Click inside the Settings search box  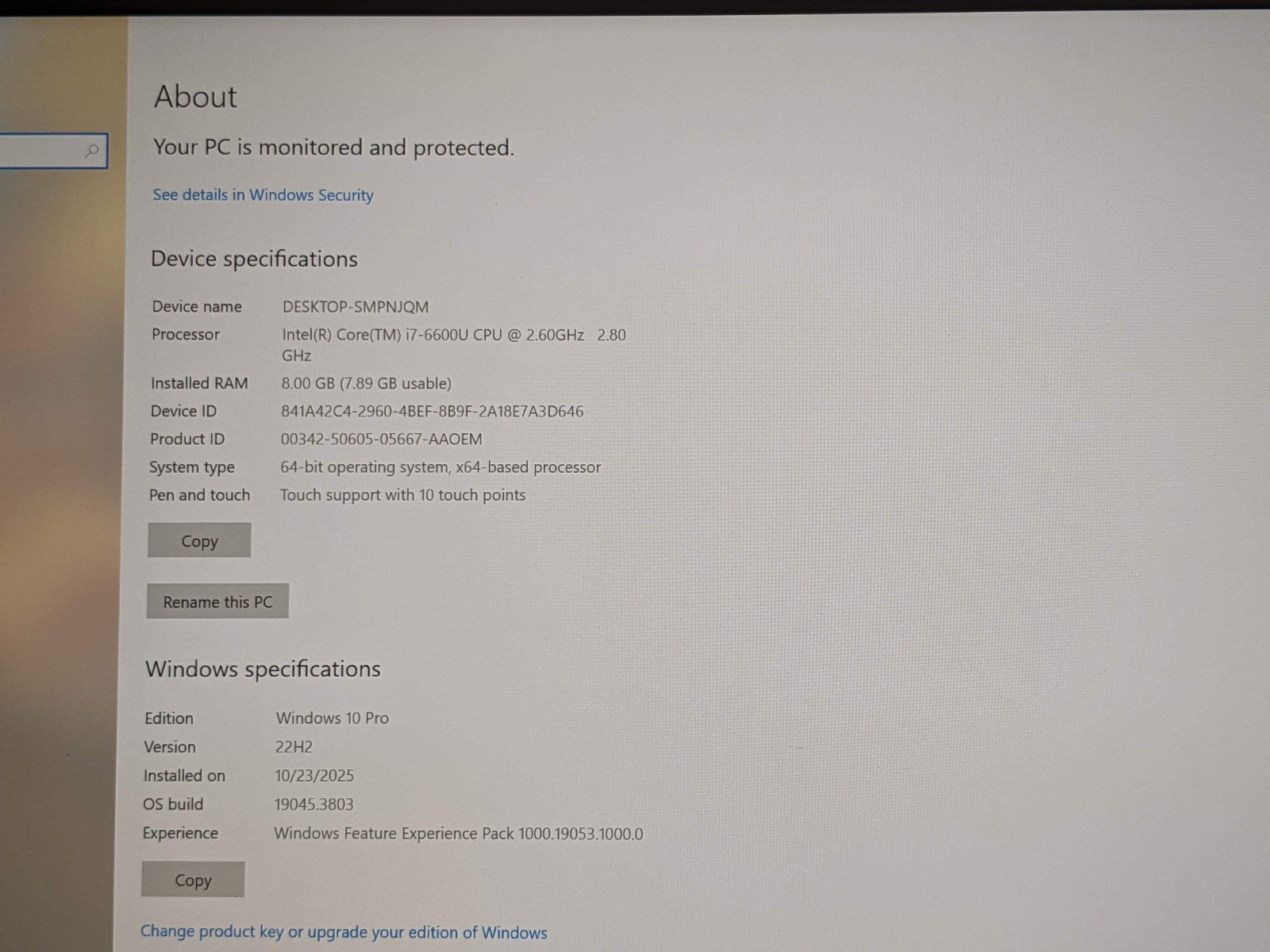pos(40,151)
